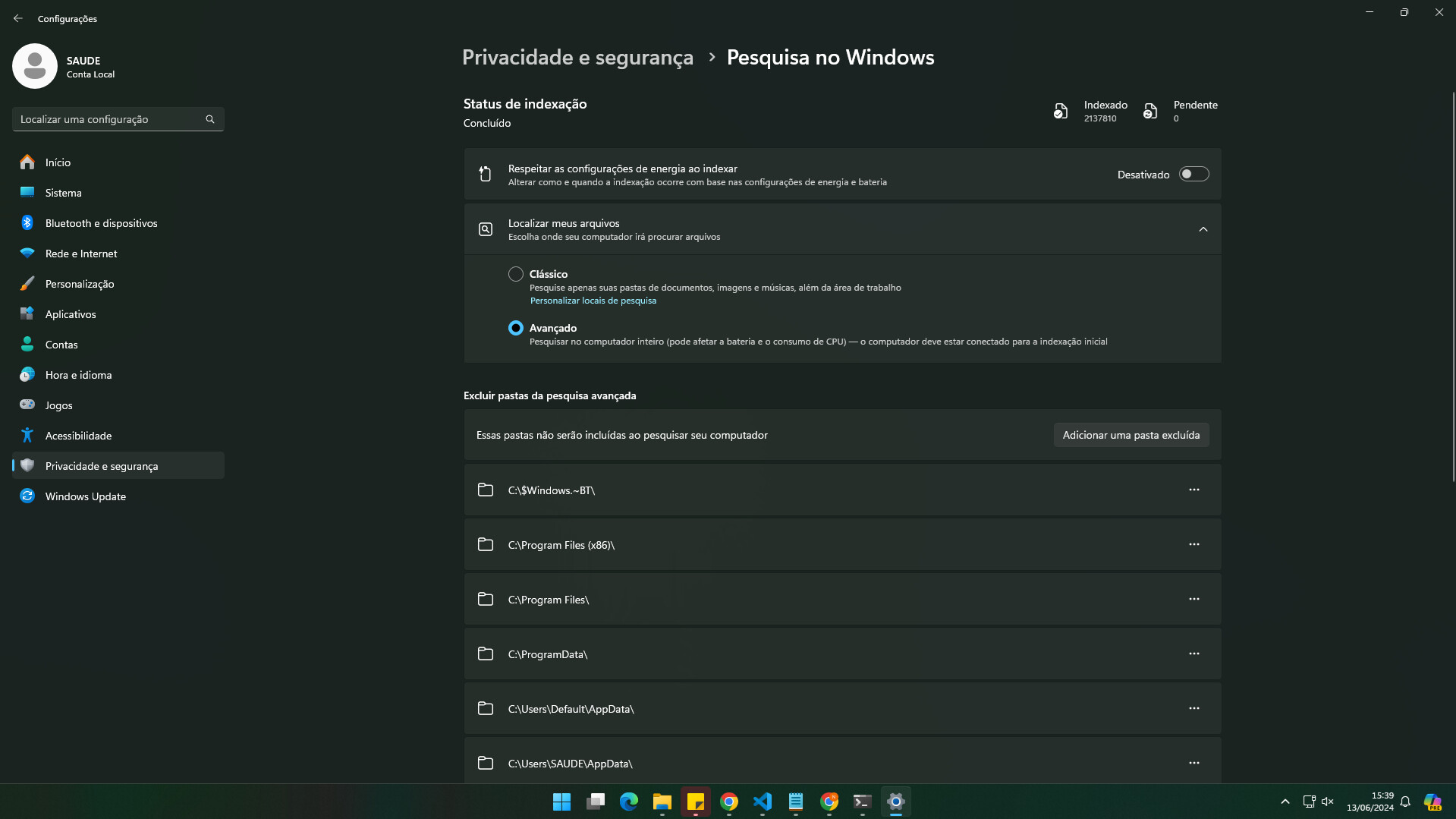Open Windows Update in sidebar
This screenshot has height=819, width=1456.
point(85,496)
